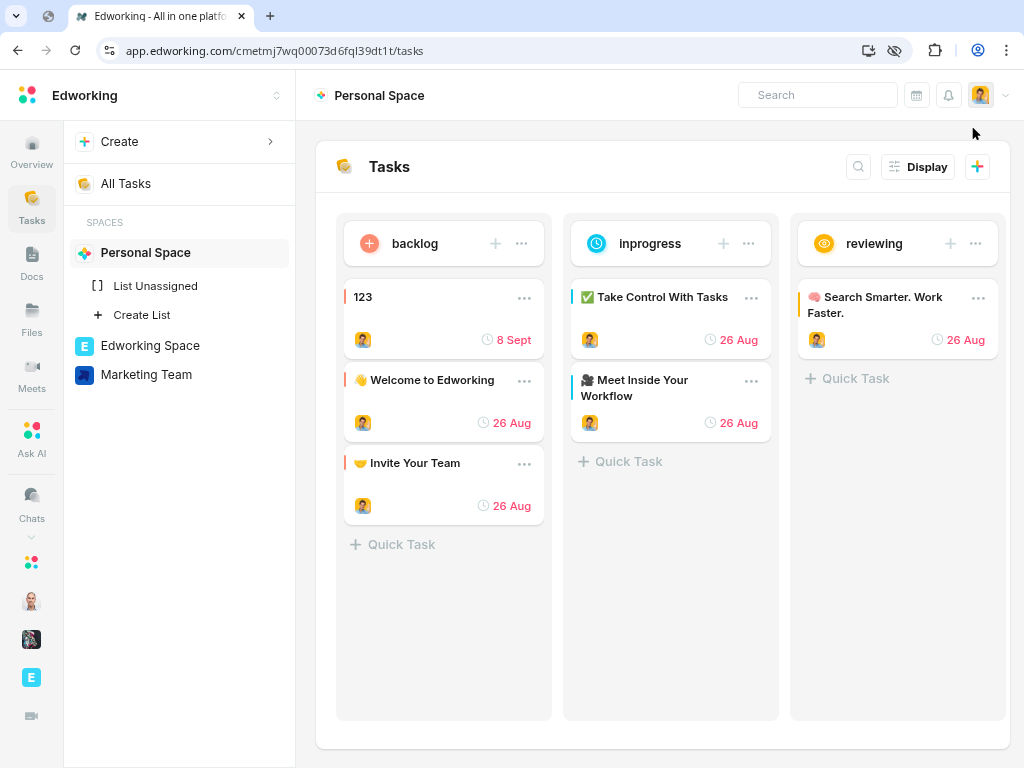This screenshot has height=768, width=1024.
Task: Open the Edworking workspace switcher
Action: coord(276,96)
